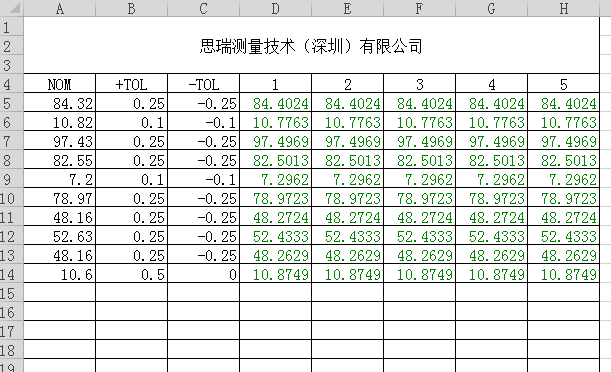Image resolution: width=611 pixels, height=372 pixels.
Task: Select column H header
Action: [x=563, y=8]
